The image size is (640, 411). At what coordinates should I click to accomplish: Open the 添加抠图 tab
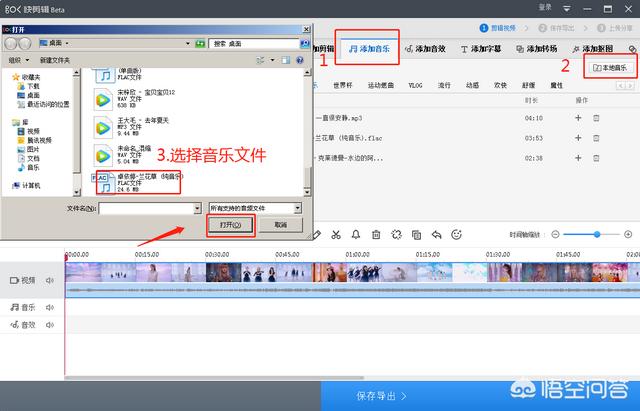593,49
